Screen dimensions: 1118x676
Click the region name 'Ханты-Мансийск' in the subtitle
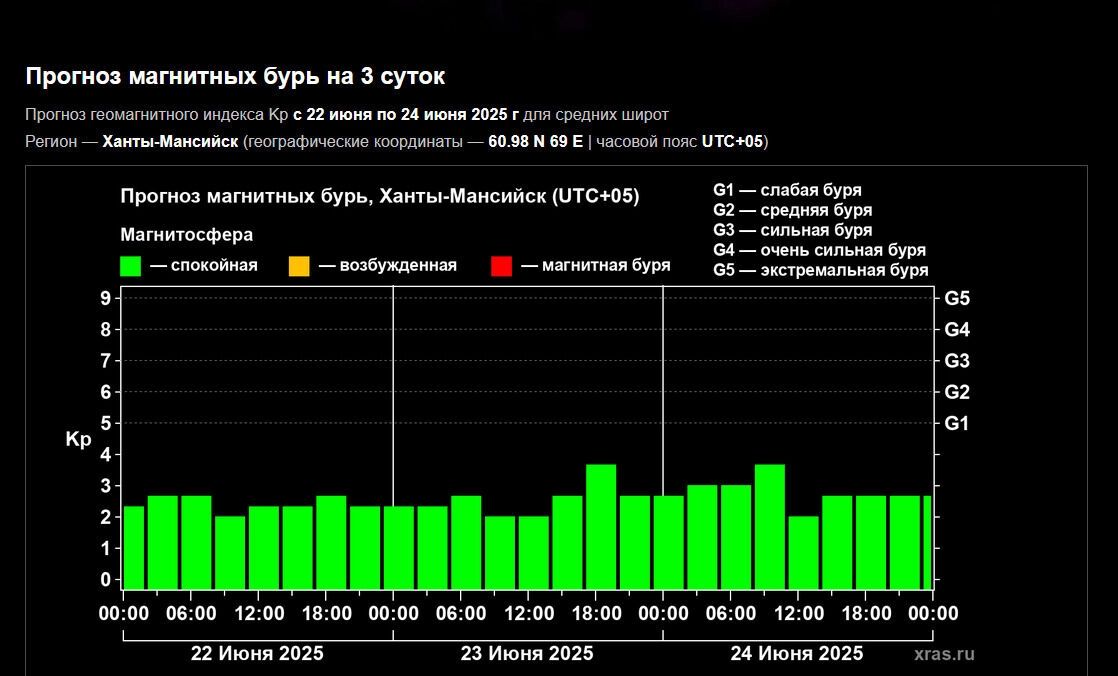tap(170, 141)
